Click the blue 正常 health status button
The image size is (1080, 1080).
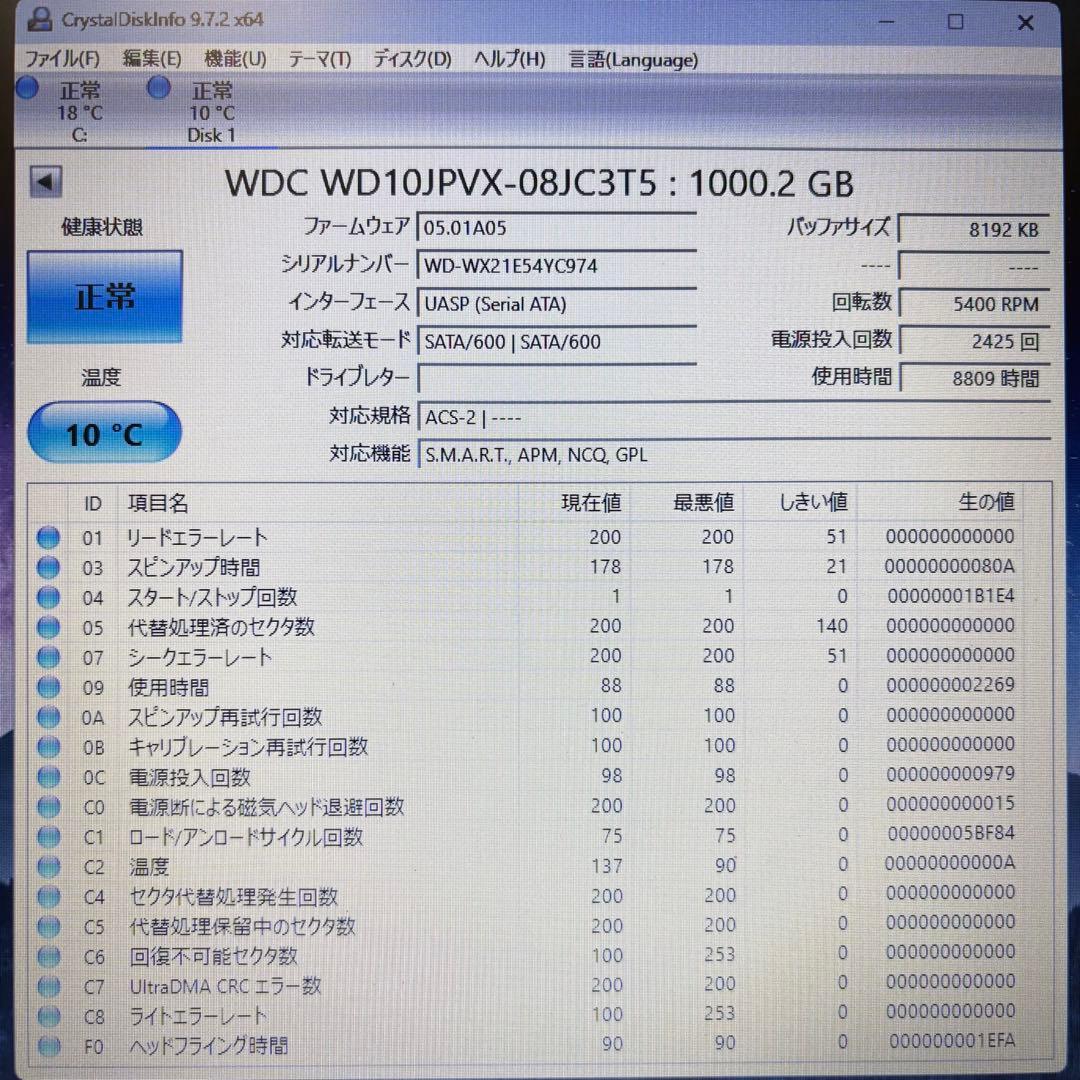[104, 296]
